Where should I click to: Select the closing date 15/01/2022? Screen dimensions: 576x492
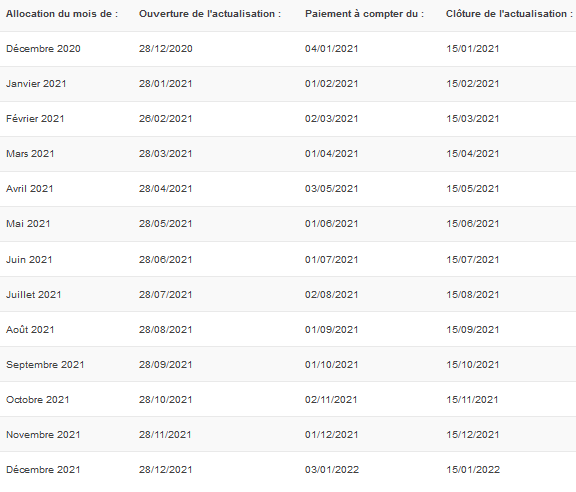[473, 470]
